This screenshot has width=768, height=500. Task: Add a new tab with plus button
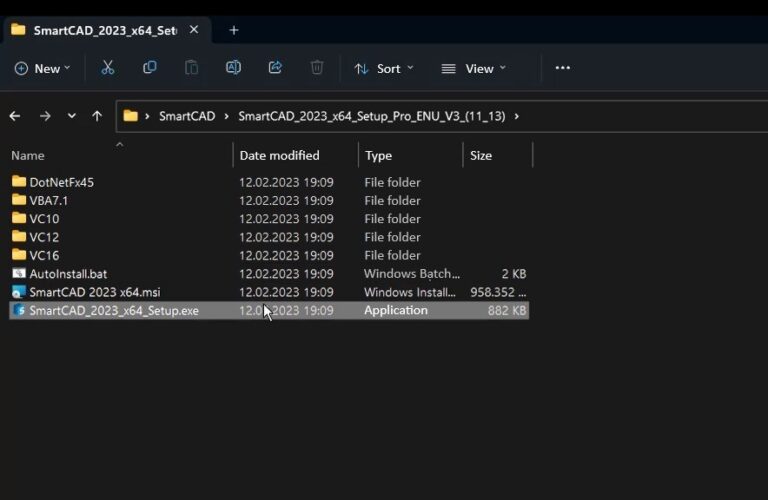click(x=234, y=30)
